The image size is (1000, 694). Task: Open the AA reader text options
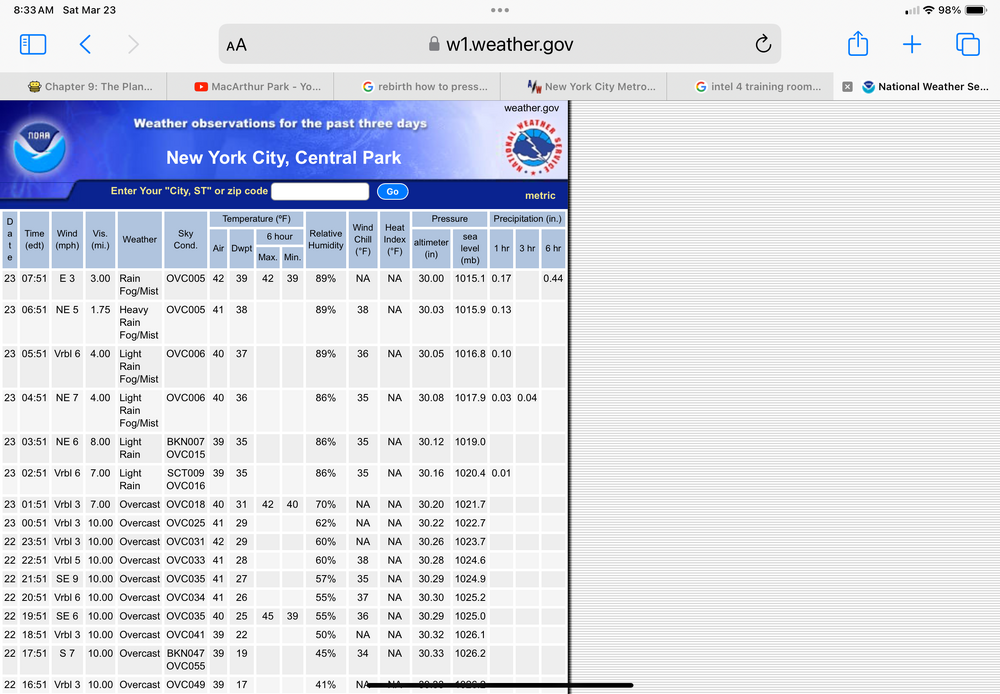[x=236, y=45]
